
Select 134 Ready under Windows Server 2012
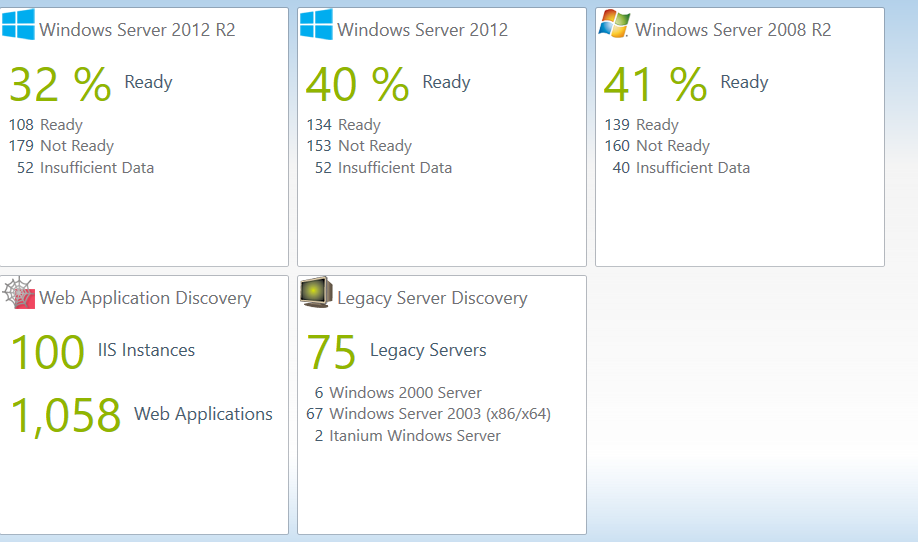[x=343, y=125]
